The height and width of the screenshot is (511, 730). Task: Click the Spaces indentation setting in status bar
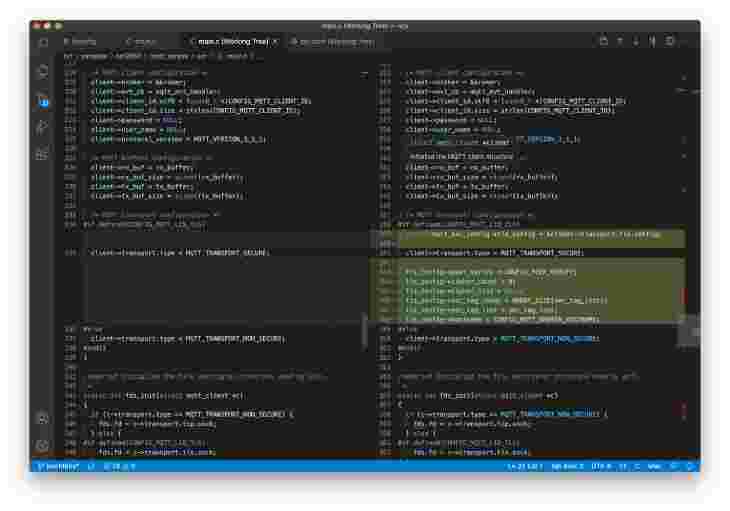567,466
